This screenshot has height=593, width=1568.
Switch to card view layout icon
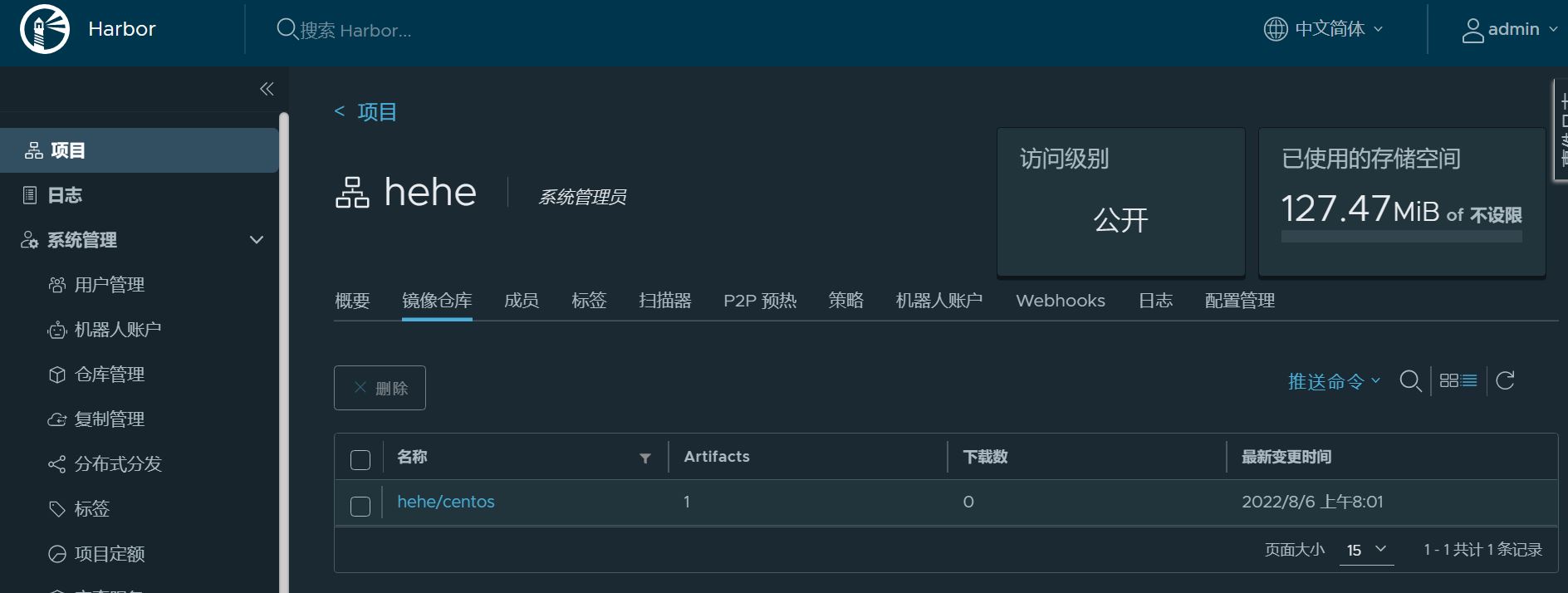1449,380
